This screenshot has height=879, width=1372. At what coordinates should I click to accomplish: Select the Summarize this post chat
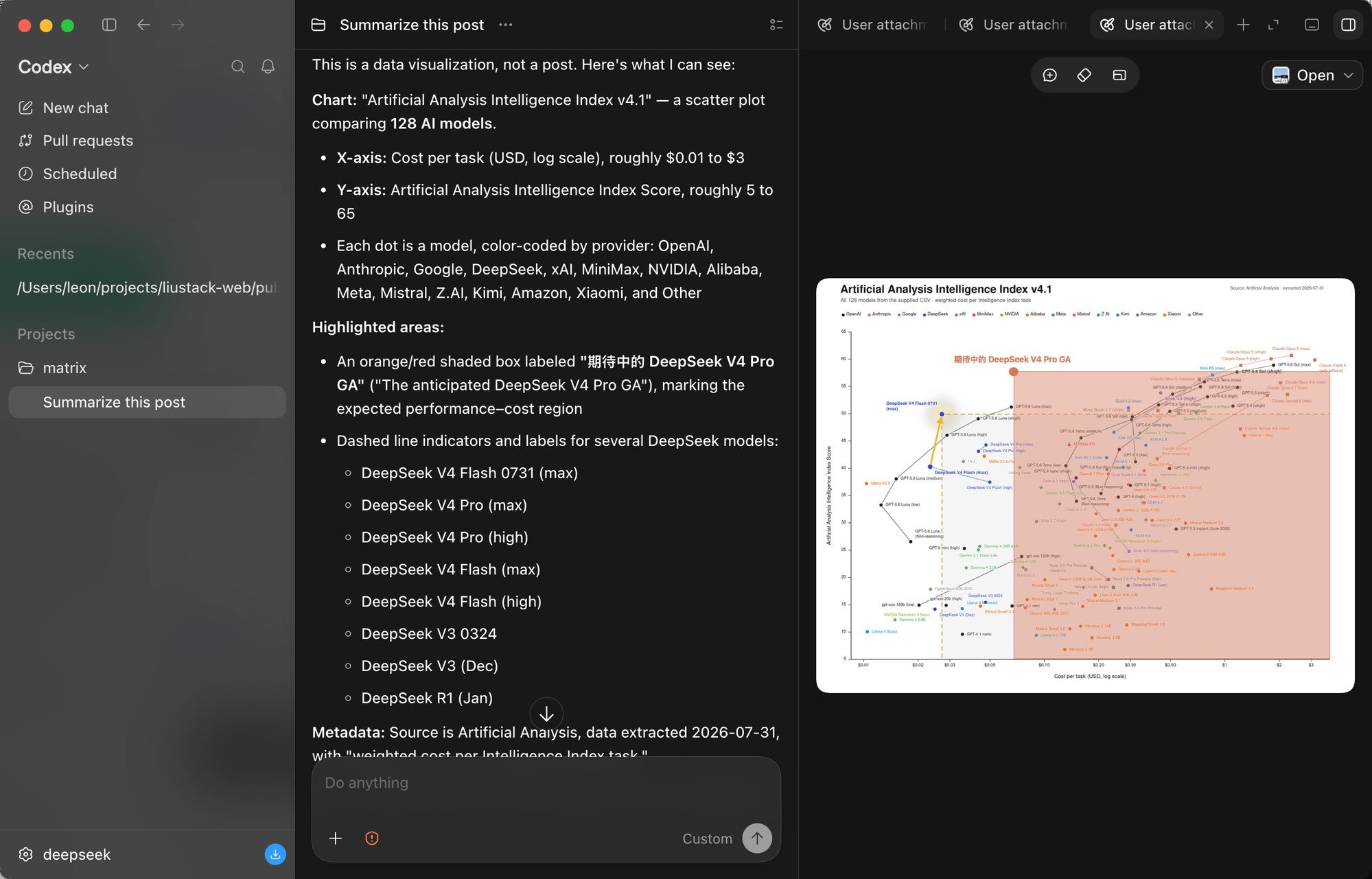[148, 402]
